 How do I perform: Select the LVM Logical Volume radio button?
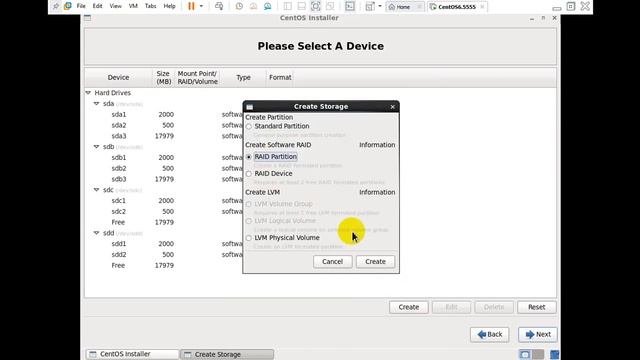pyautogui.click(x=249, y=221)
